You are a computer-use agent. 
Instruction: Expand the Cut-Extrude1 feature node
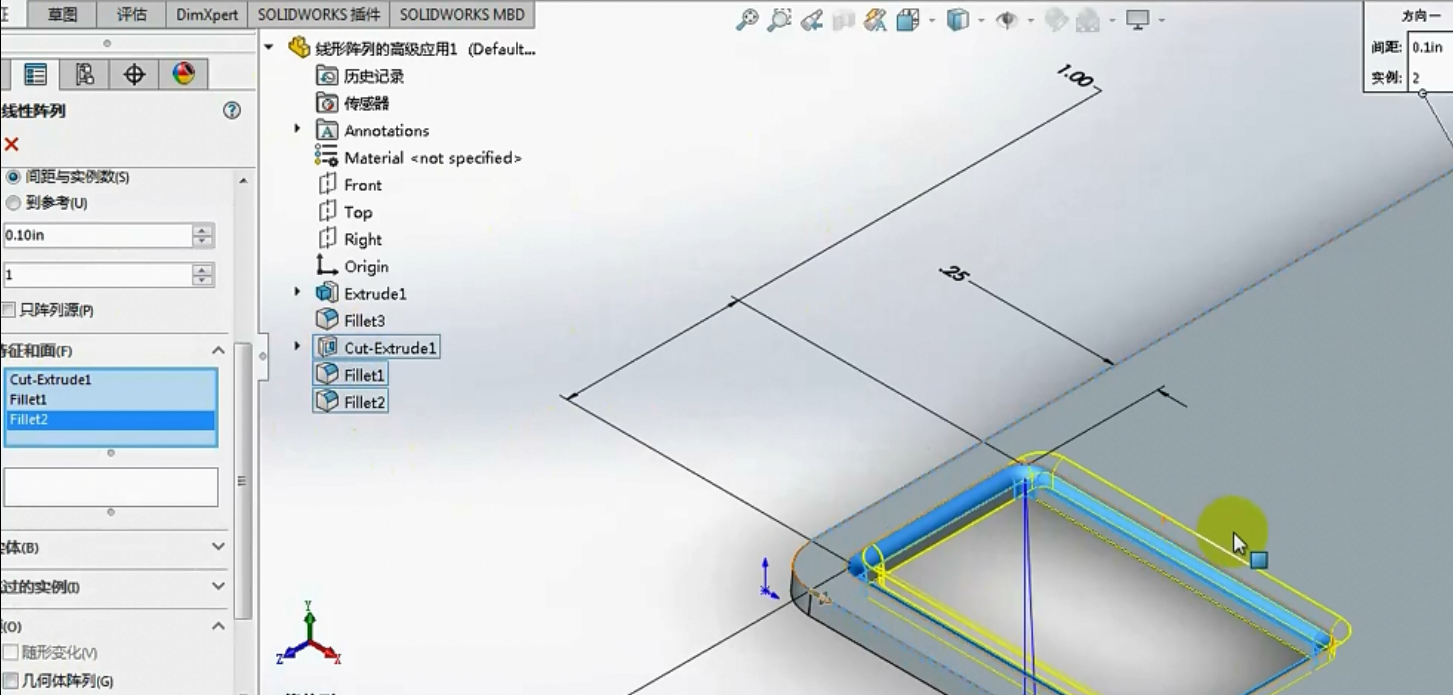tap(297, 347)
